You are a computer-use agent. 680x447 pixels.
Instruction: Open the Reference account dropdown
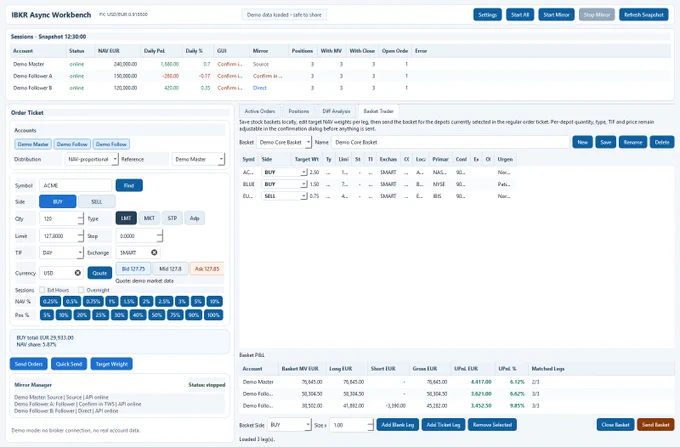click(x=198, y=159)
